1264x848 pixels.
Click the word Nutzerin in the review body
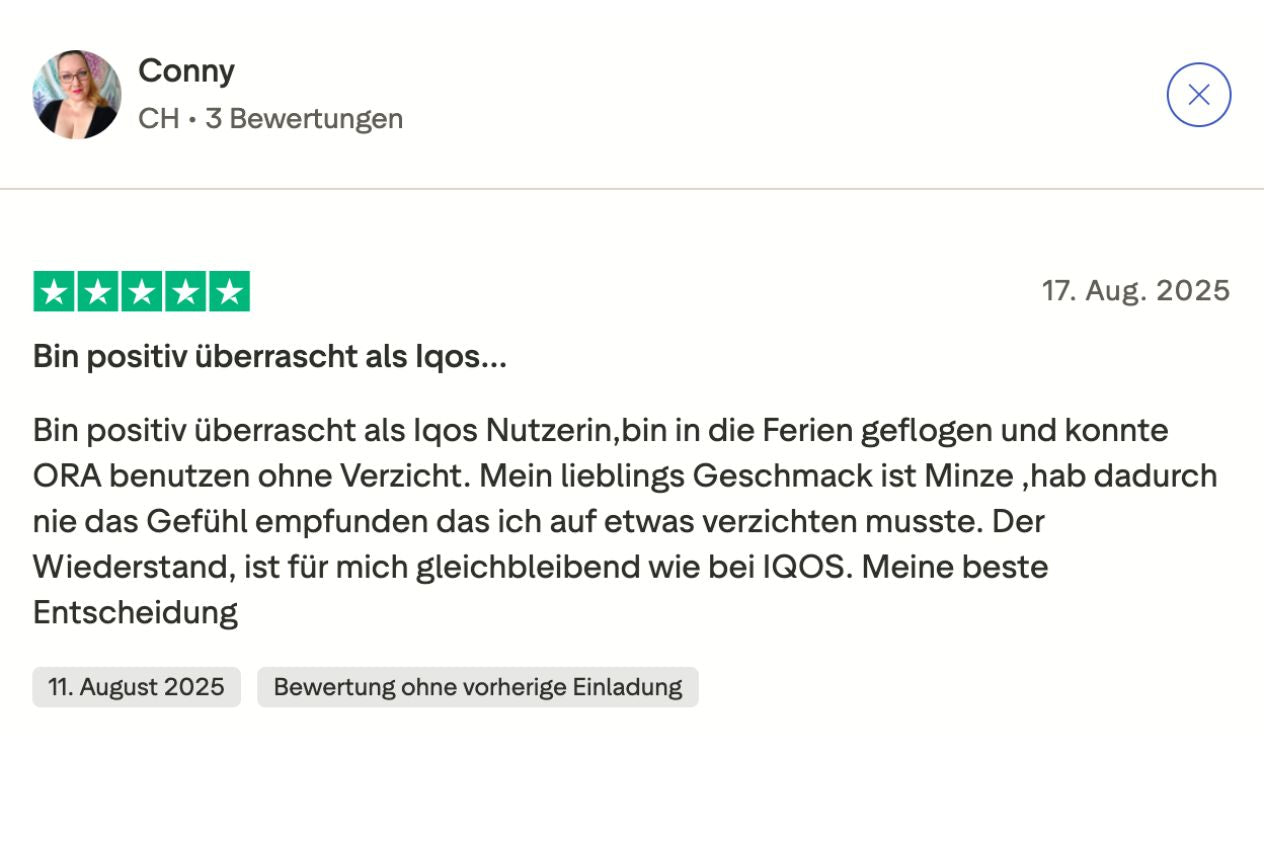(x=548, y=431)
